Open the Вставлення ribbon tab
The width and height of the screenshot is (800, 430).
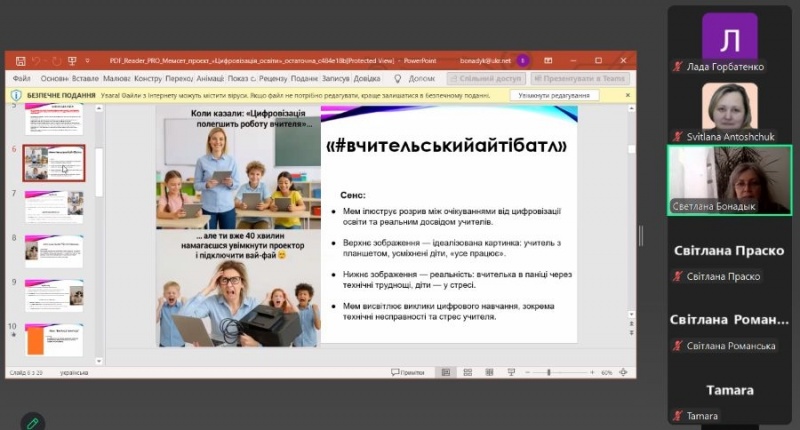(85, 79)
